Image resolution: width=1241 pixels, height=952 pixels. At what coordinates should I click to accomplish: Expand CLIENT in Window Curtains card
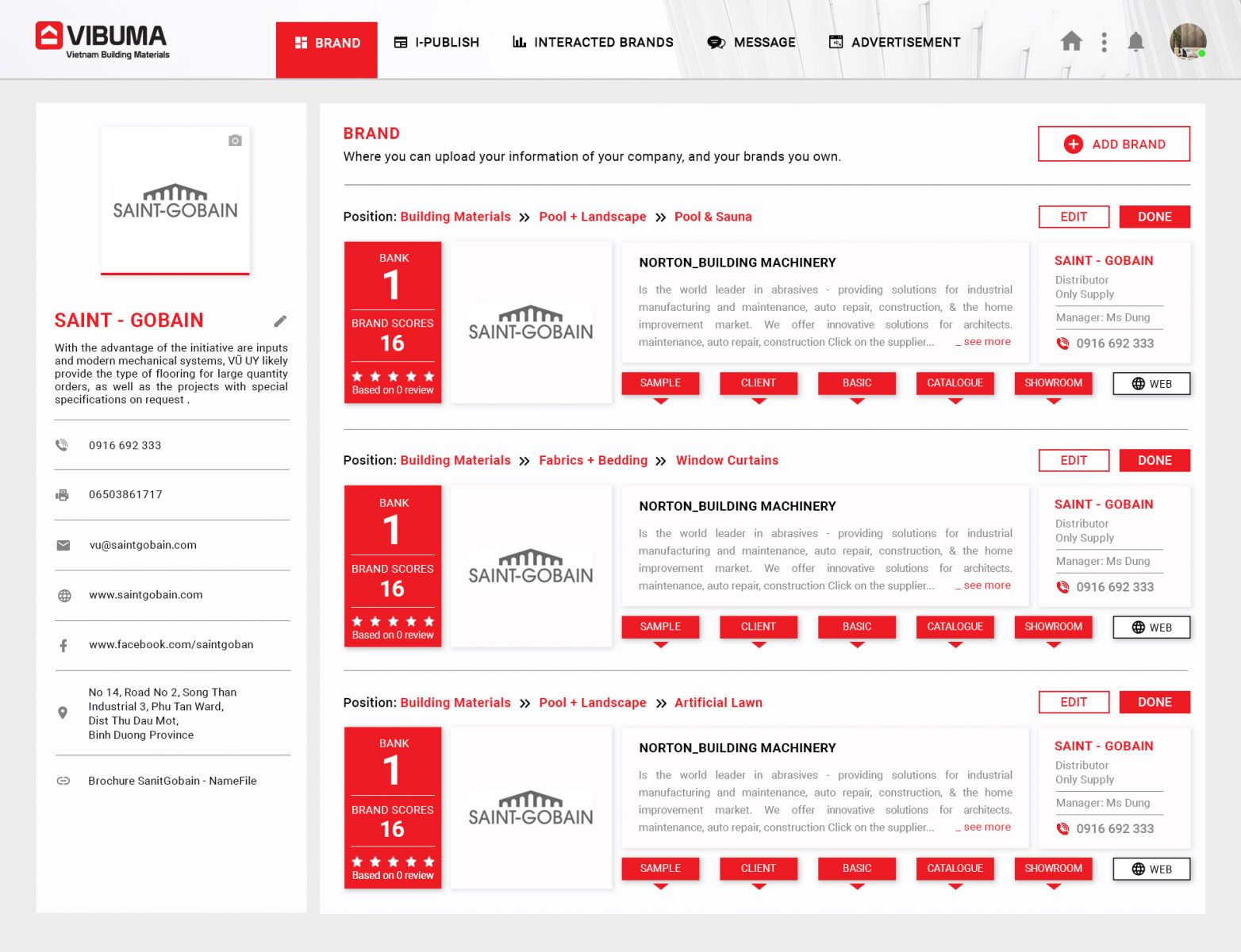(759, 628)
